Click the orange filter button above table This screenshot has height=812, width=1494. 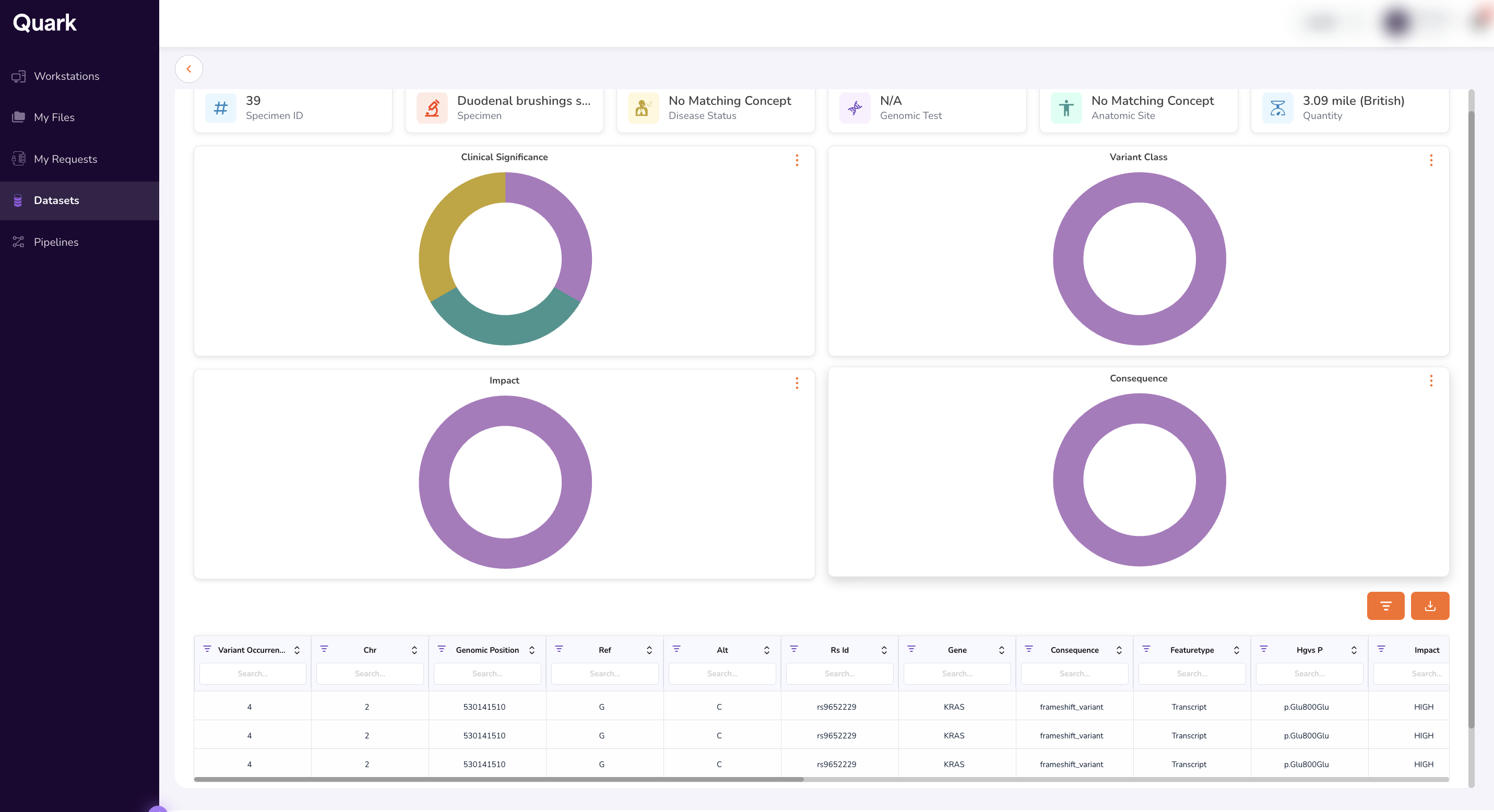(1385, 606)
